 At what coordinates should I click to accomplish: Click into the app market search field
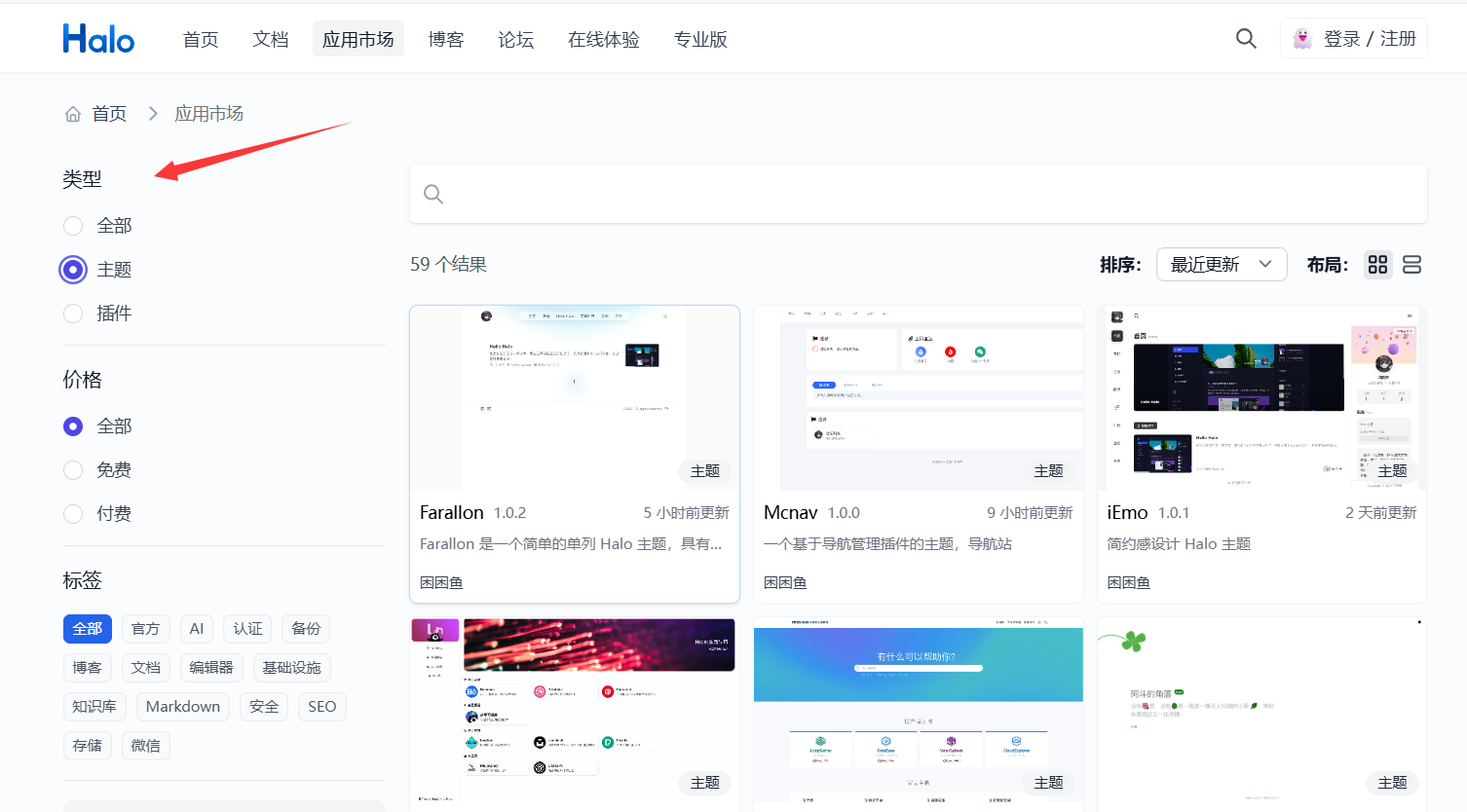coord(919,194)
